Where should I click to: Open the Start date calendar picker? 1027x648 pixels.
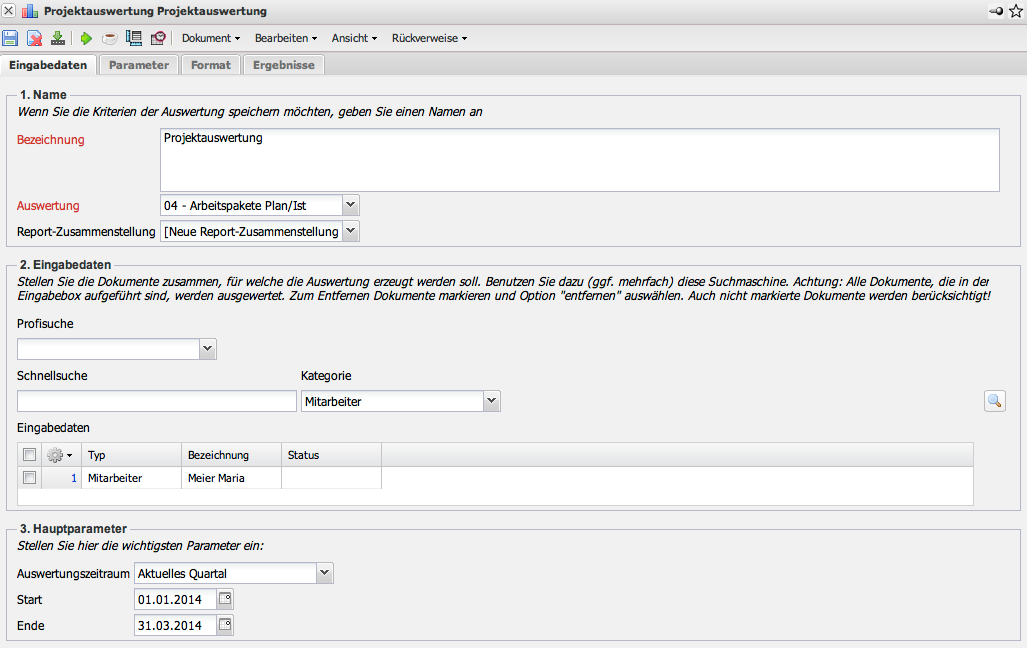pos(225,600)
